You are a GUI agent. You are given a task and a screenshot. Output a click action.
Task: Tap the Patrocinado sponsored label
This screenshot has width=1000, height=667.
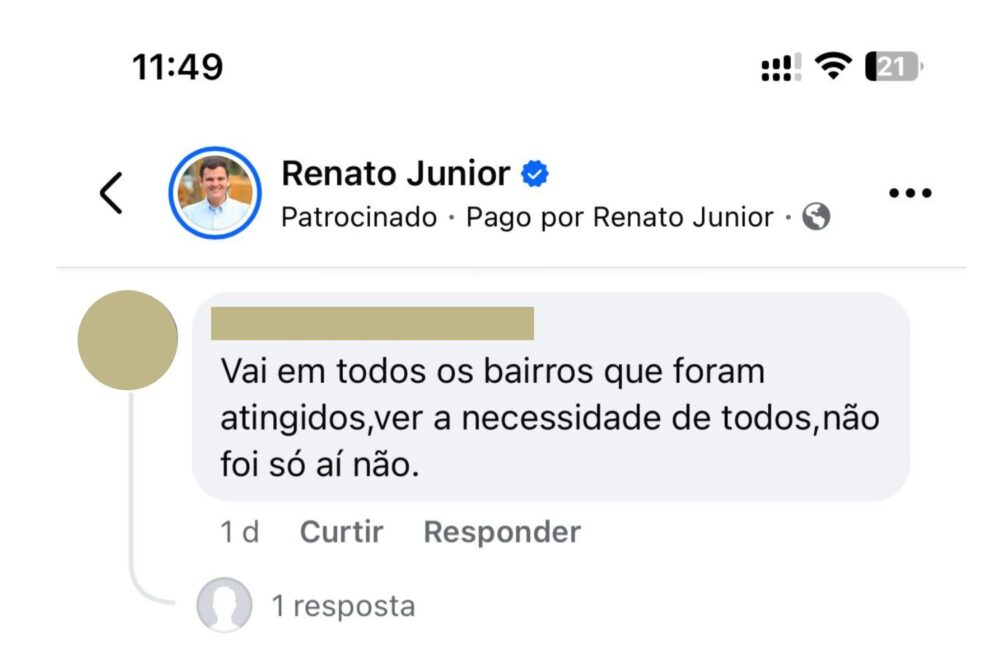(359, 217)
